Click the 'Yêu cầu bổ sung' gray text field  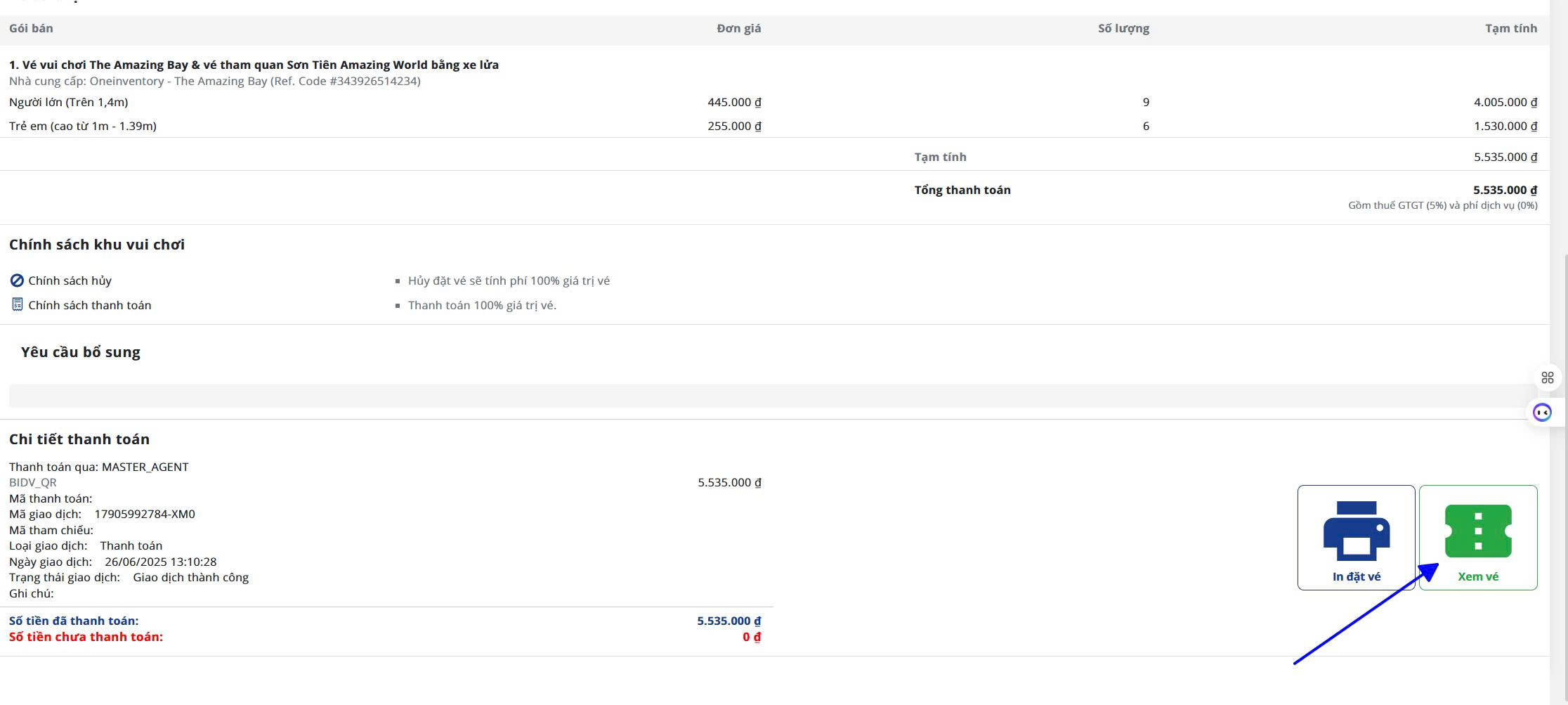(773, 395)
